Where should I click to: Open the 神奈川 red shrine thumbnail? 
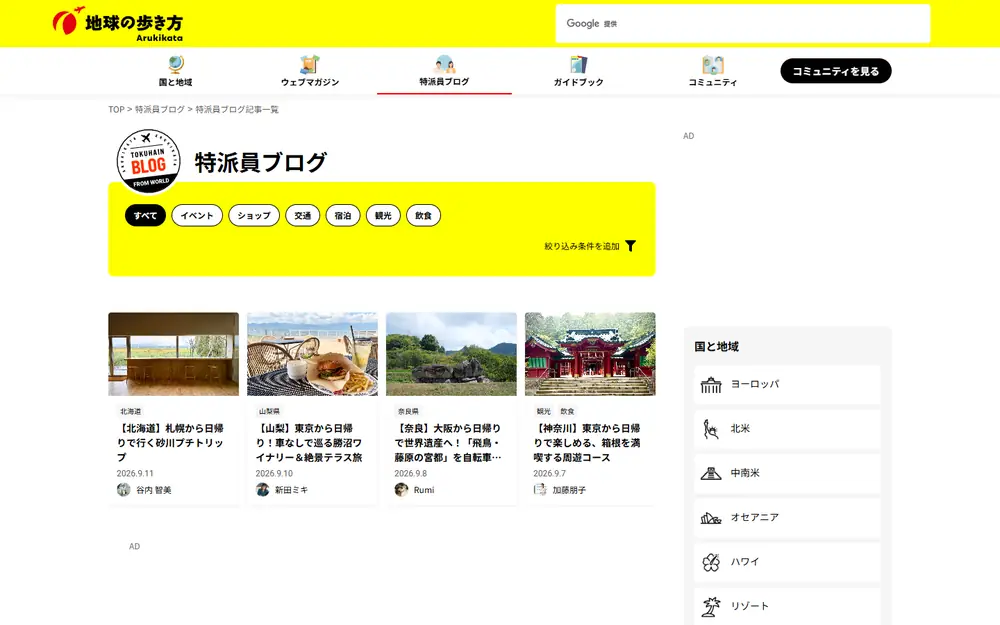click(x=591, y=354)
